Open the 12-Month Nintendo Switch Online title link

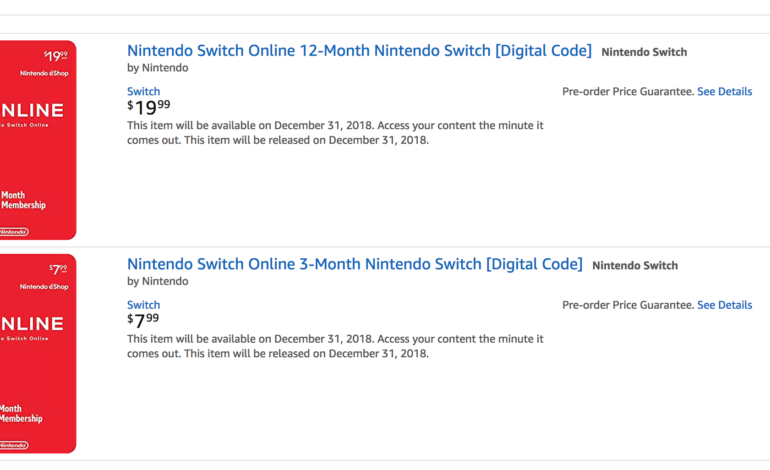359,51
